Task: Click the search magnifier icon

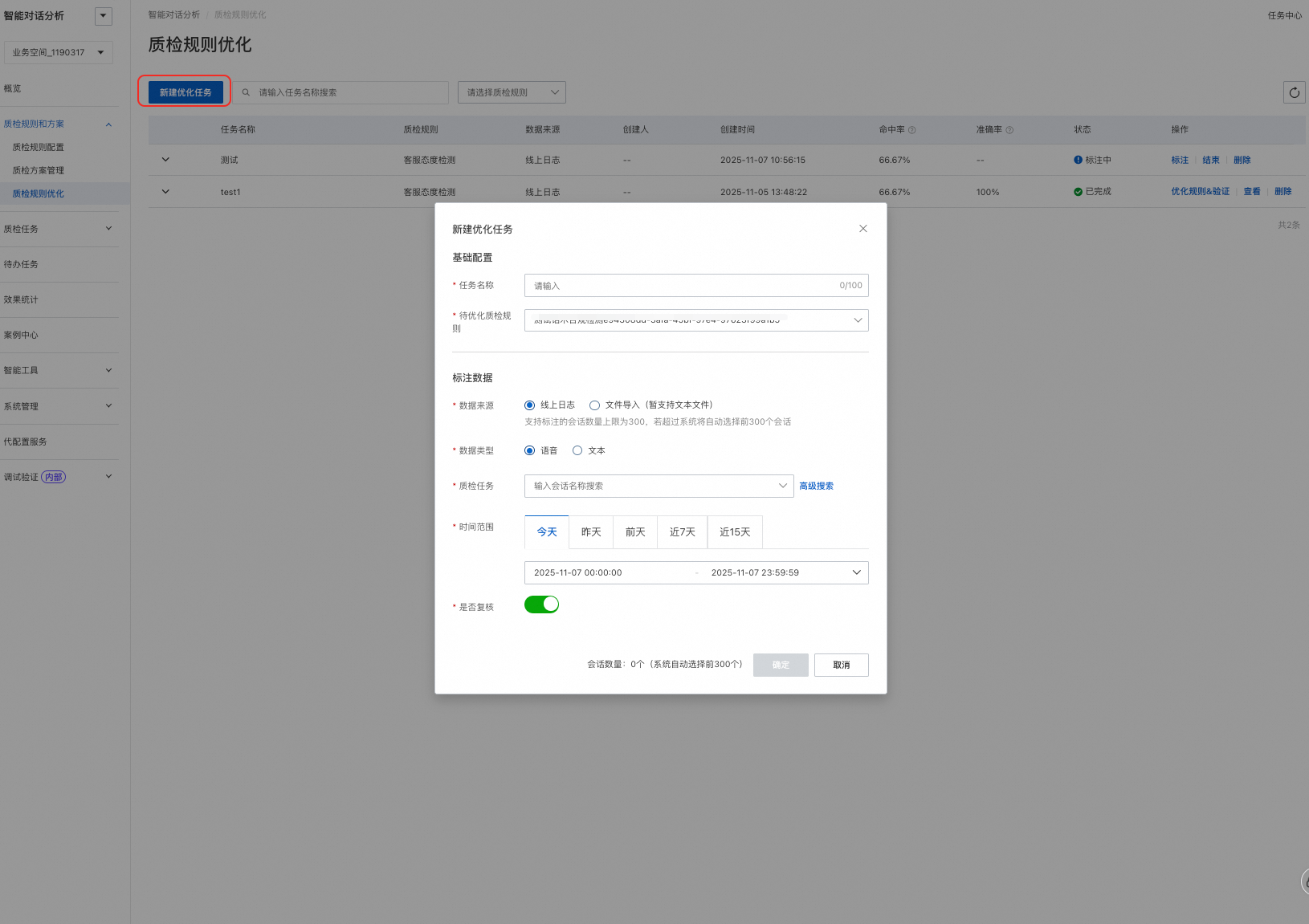Action: pyautogui.click(x=246, y=92)
